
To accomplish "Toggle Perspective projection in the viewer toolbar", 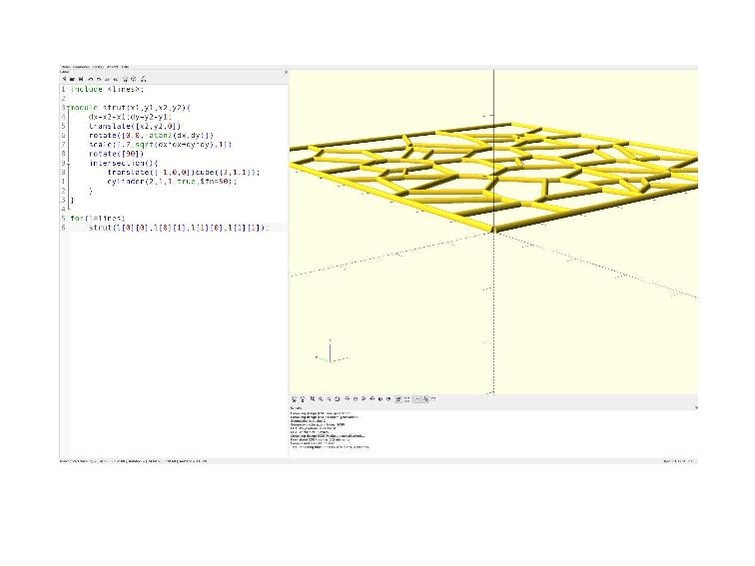I will click(399, 399).
